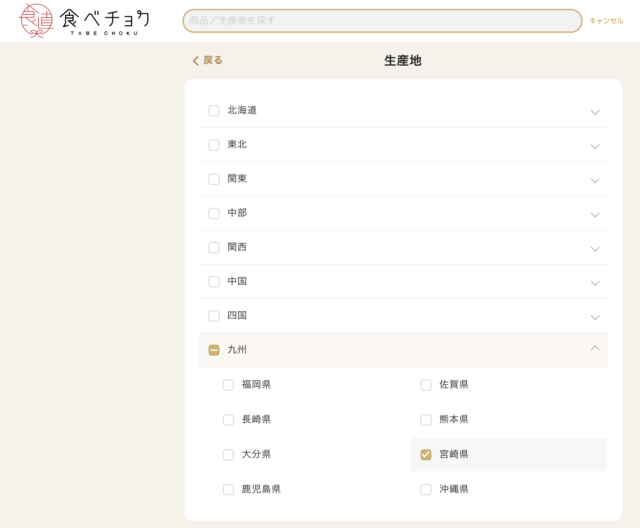Toggle the 九州 partially selected checkbox
Viewport: 640px width, 528px height.
(x=214, y=350)
